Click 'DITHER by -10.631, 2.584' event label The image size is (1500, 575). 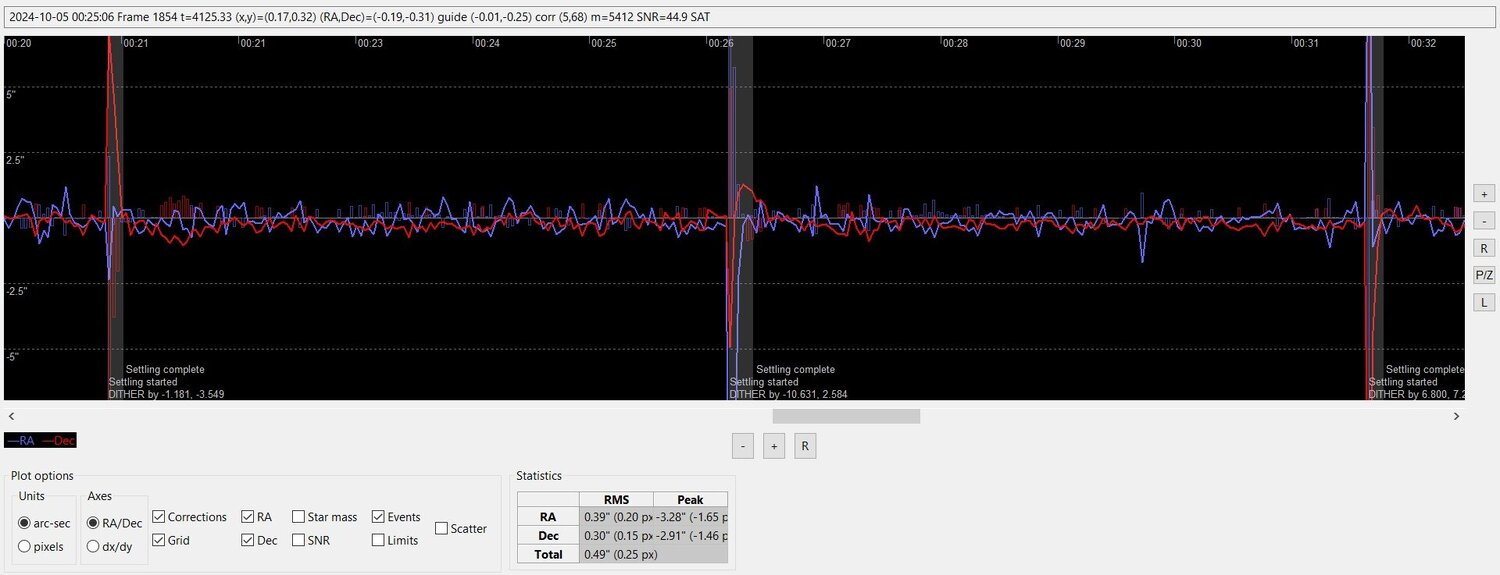[789, 394]
